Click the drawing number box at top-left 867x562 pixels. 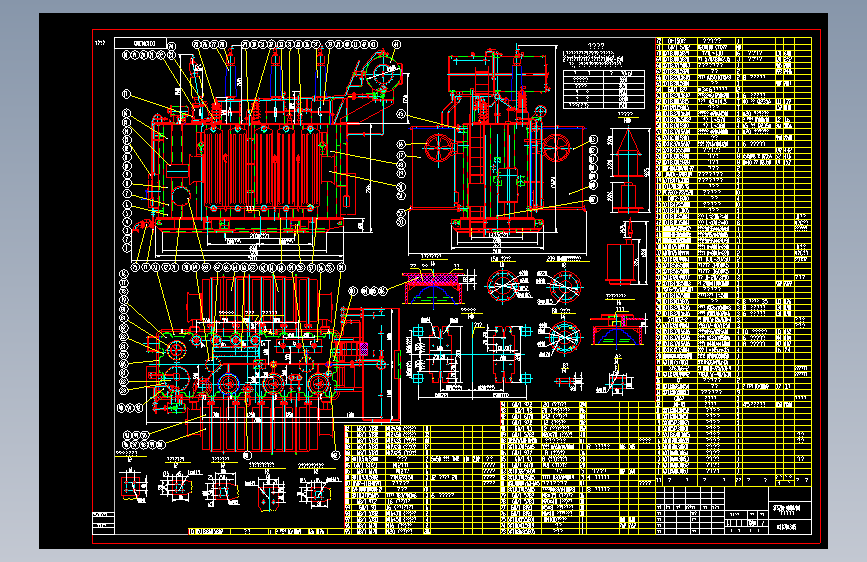141,43
